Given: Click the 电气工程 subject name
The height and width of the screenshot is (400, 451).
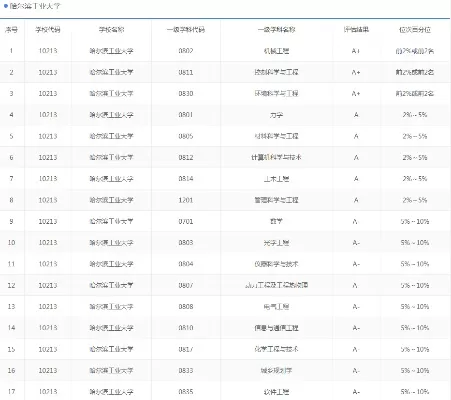Looking at the screenshot, I should pyautogui.click(x=276, y=307).
